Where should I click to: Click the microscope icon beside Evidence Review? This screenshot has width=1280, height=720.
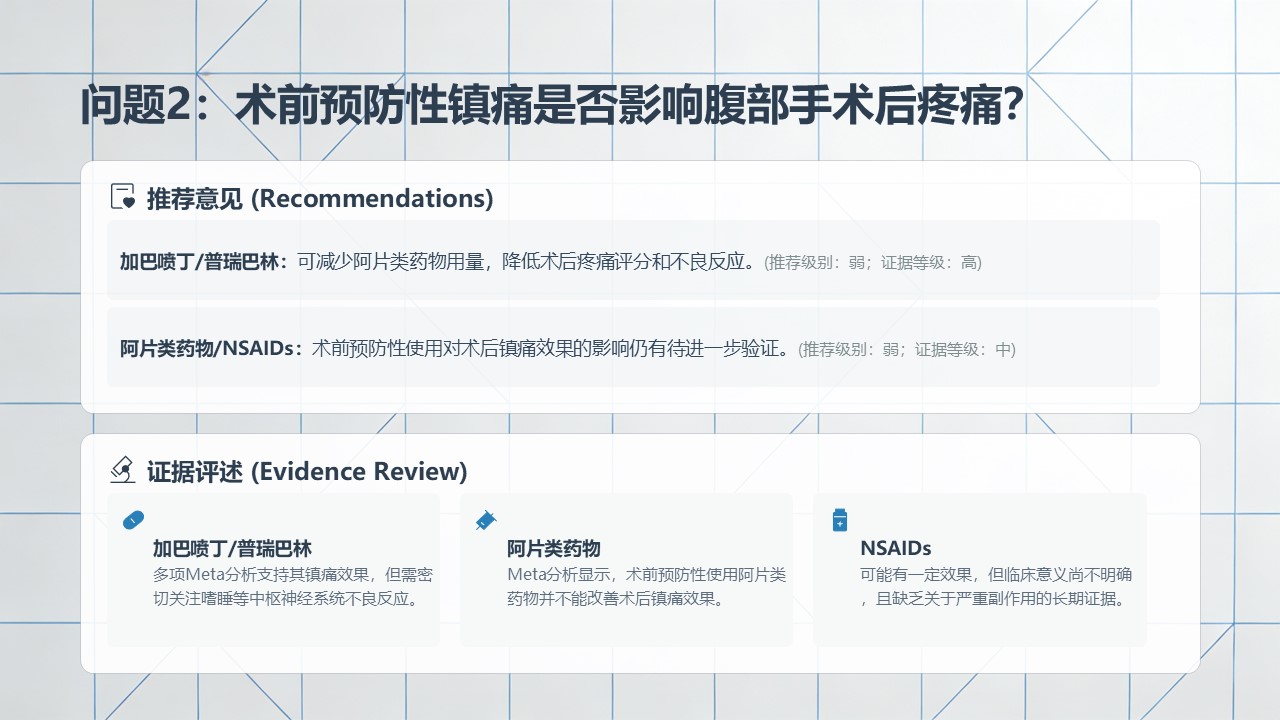click(122, 470)
